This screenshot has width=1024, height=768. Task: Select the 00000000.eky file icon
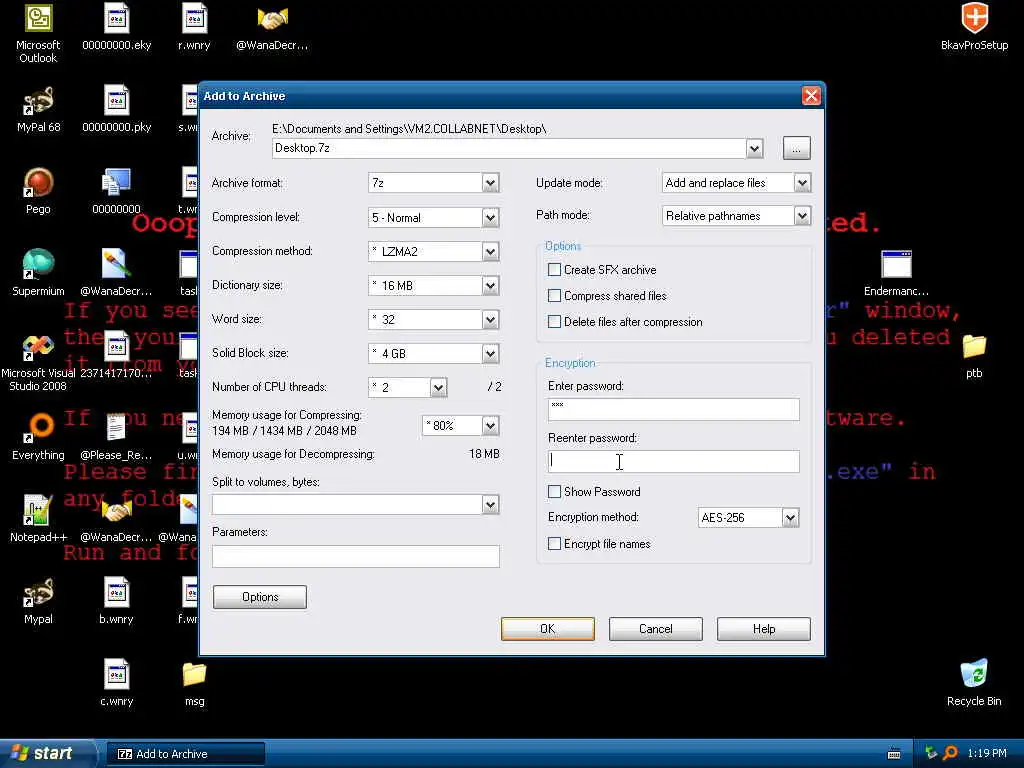pyautogui.click(x=116, y=18)
